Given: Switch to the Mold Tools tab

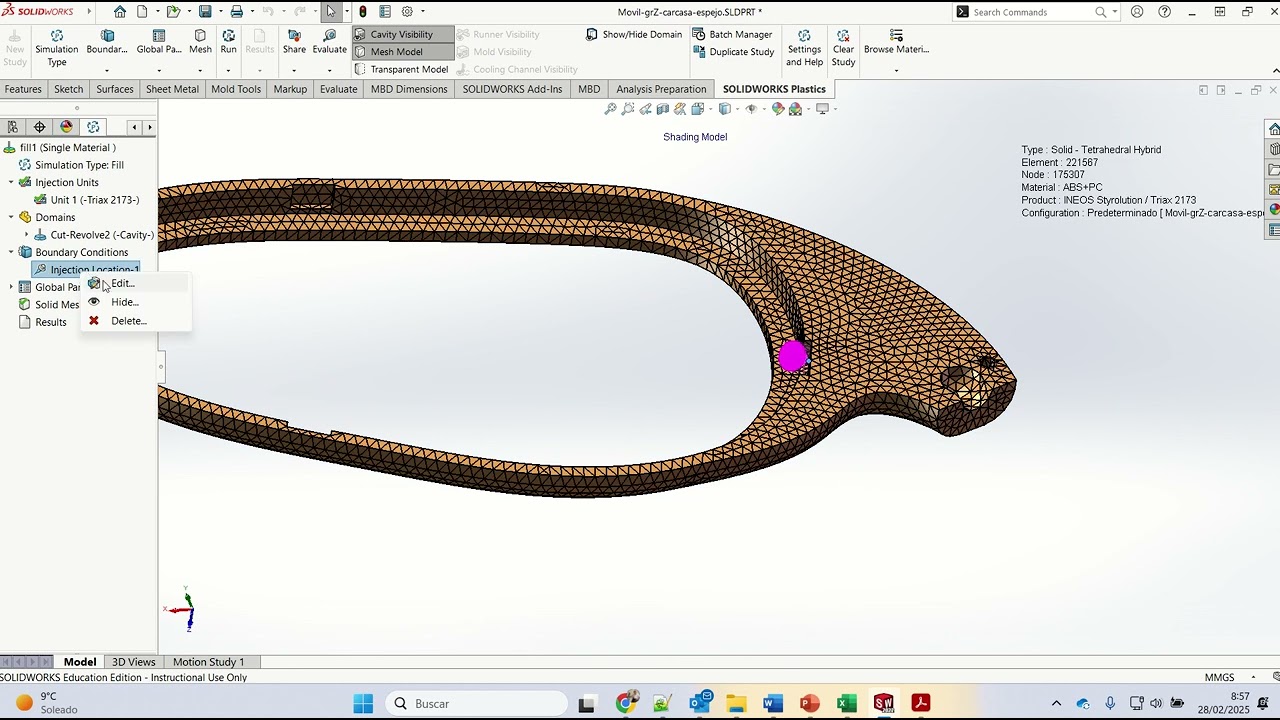Looking at the screenshot, I should 236,89.
